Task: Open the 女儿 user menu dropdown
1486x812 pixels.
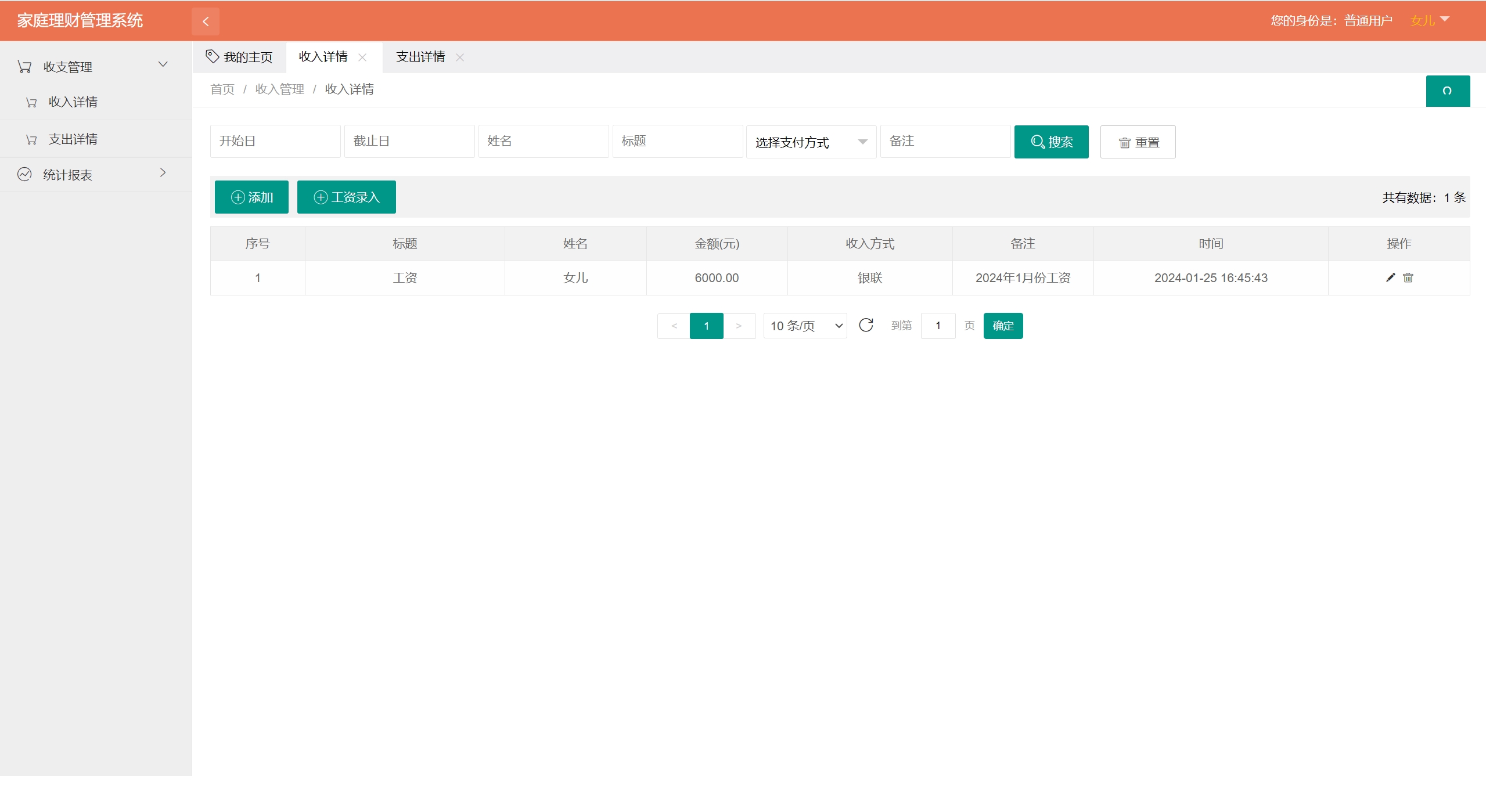Action: [x=1429, y=21]
